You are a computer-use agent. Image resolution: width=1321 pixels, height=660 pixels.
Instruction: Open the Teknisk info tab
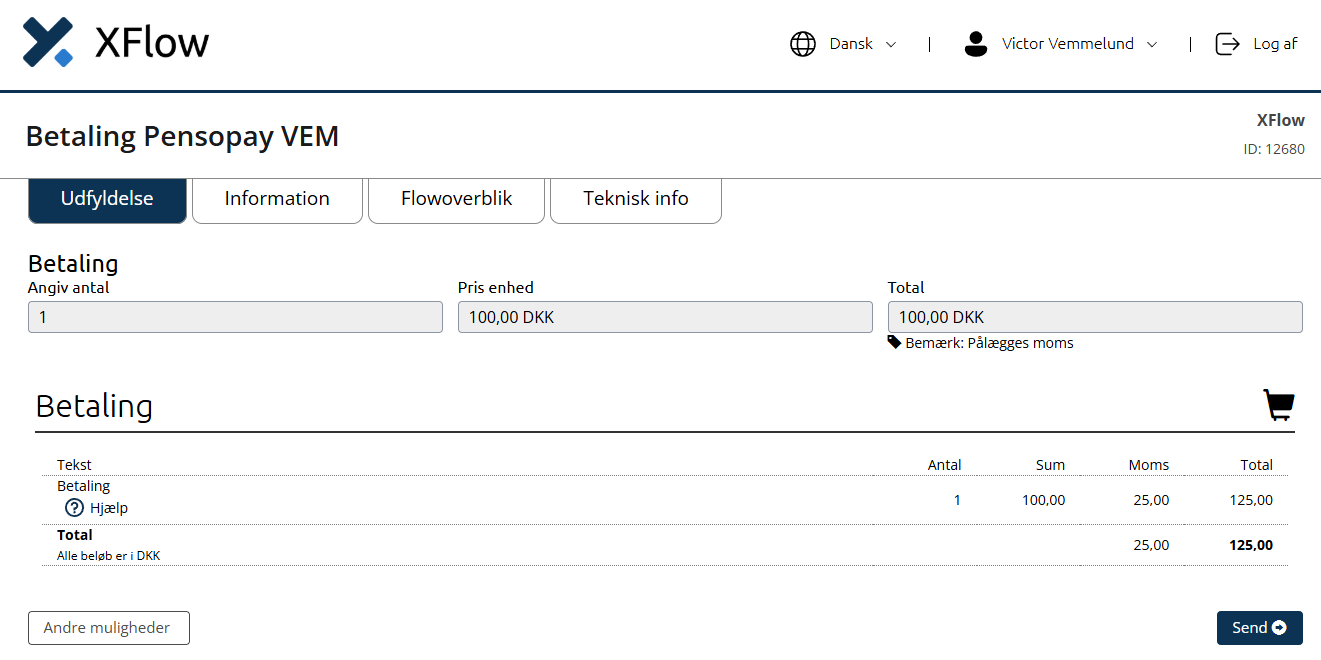[636, 199]
